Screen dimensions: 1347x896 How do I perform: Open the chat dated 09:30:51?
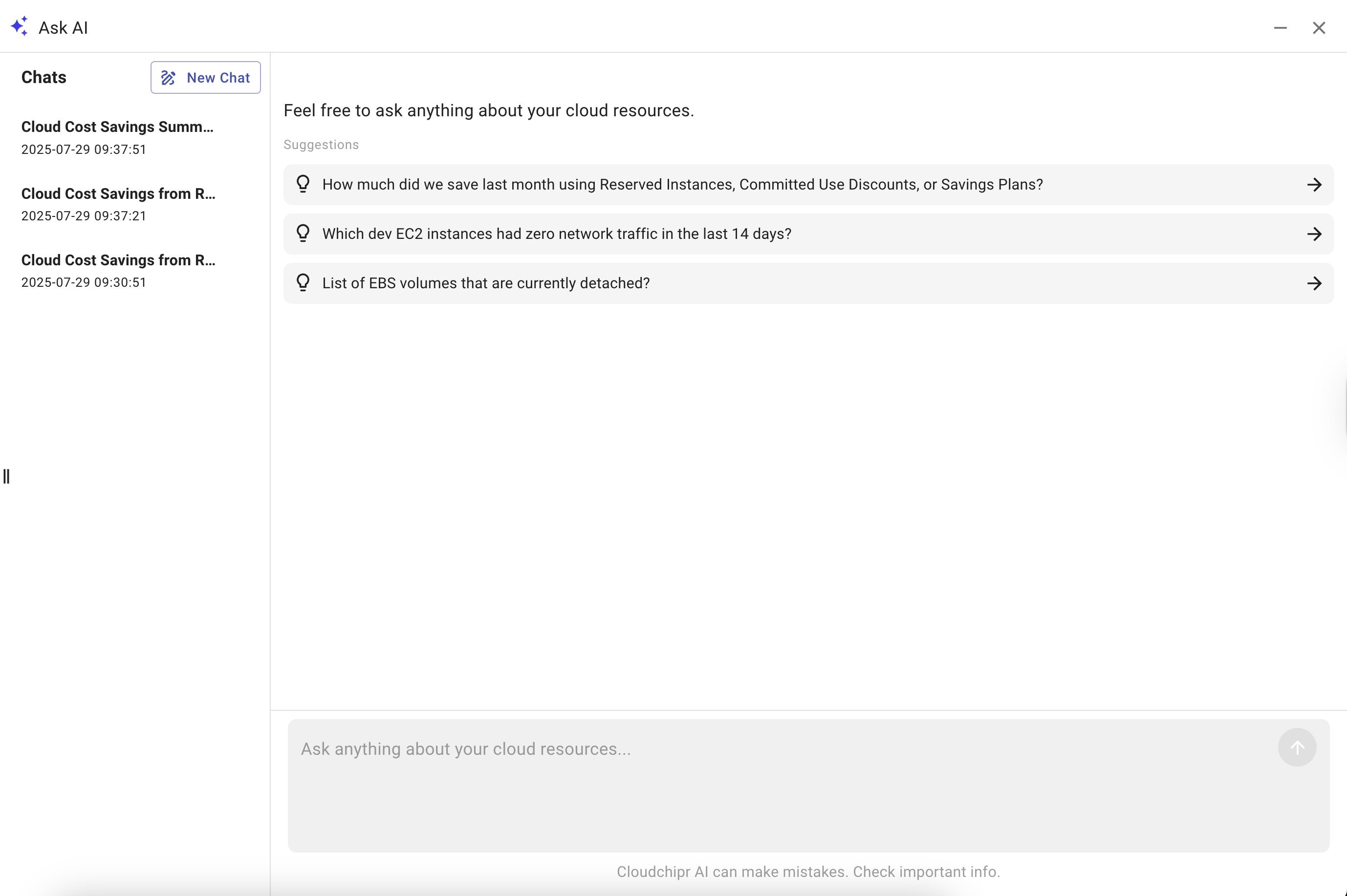[118, 270]
